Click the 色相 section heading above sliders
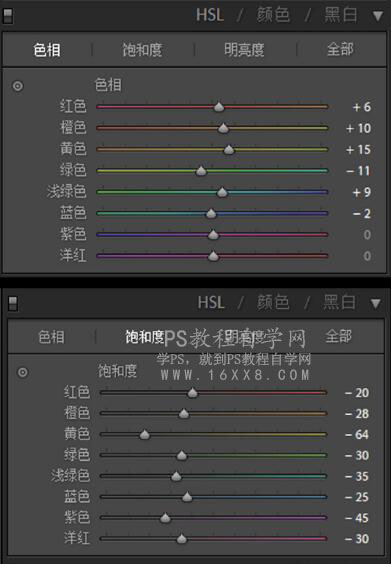The width and height of the screenshot is (391, 564). [108, 85]
